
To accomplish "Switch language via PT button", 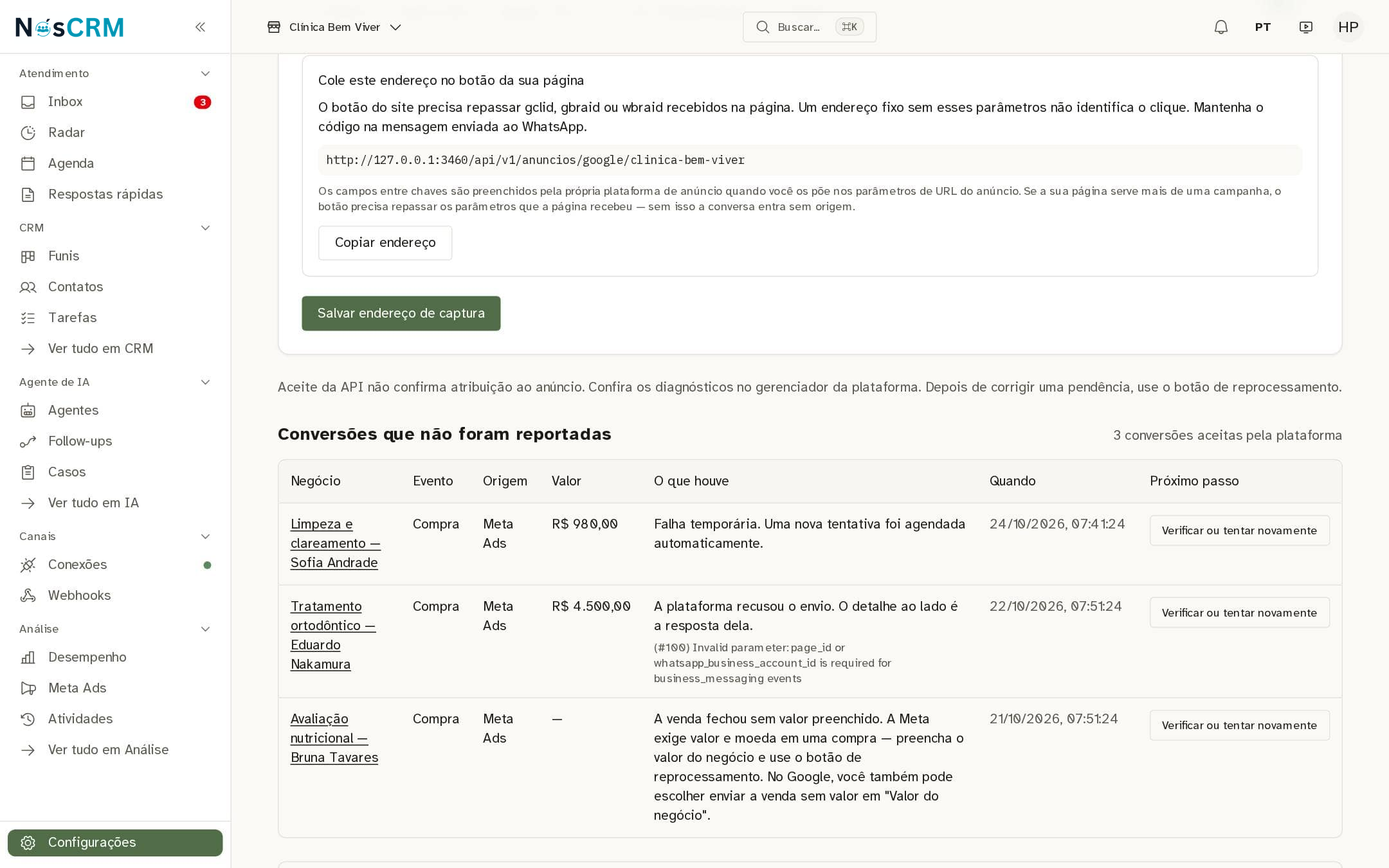I will coord(1262,27).
